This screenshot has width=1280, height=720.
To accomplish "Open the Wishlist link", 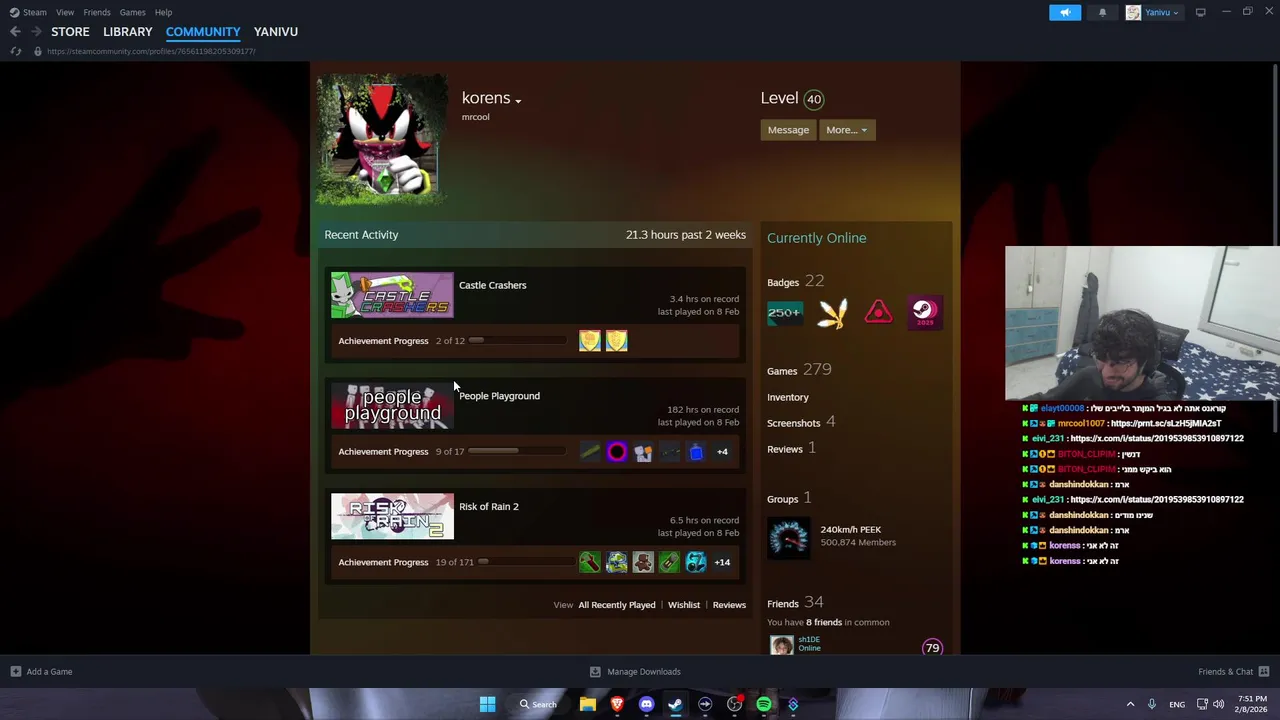I will [684, 605].
